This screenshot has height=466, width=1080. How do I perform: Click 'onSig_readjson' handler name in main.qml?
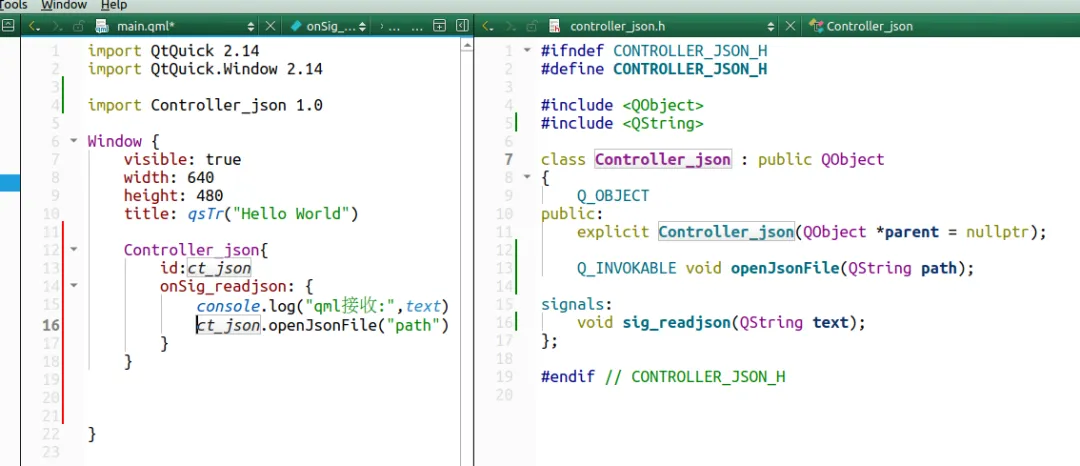pyautogui.click(x=223, y=285)
